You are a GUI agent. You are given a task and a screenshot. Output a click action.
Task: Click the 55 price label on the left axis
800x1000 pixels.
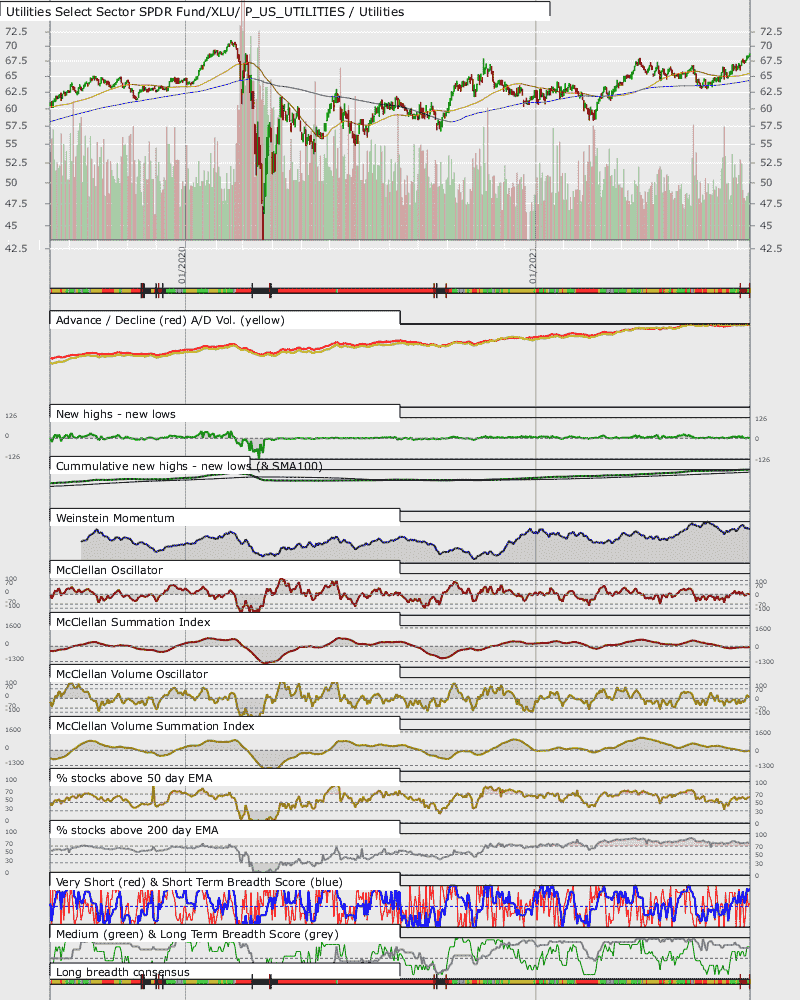tap(11, 143)
